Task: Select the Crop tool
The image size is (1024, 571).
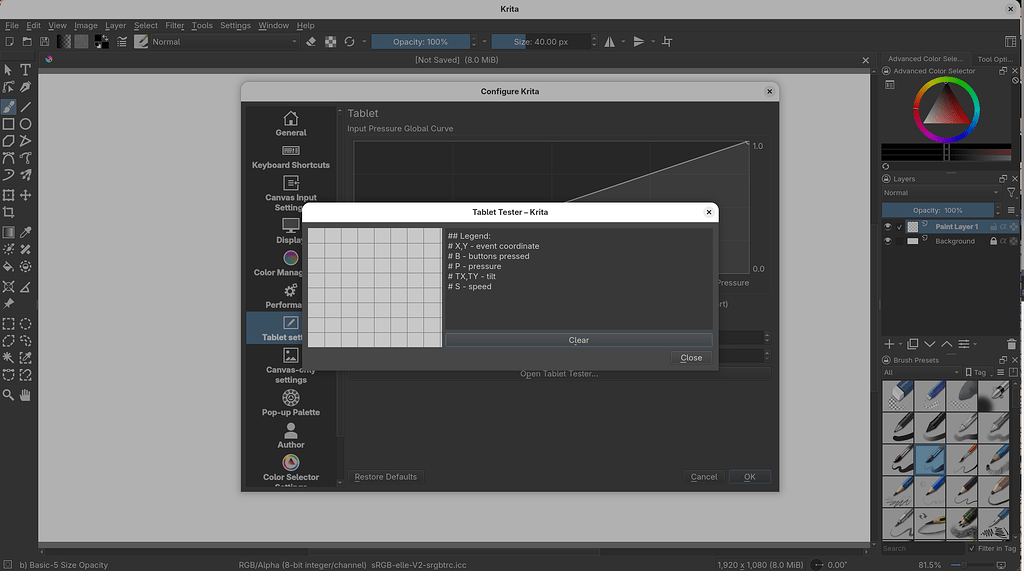Action: coord(8,212)
